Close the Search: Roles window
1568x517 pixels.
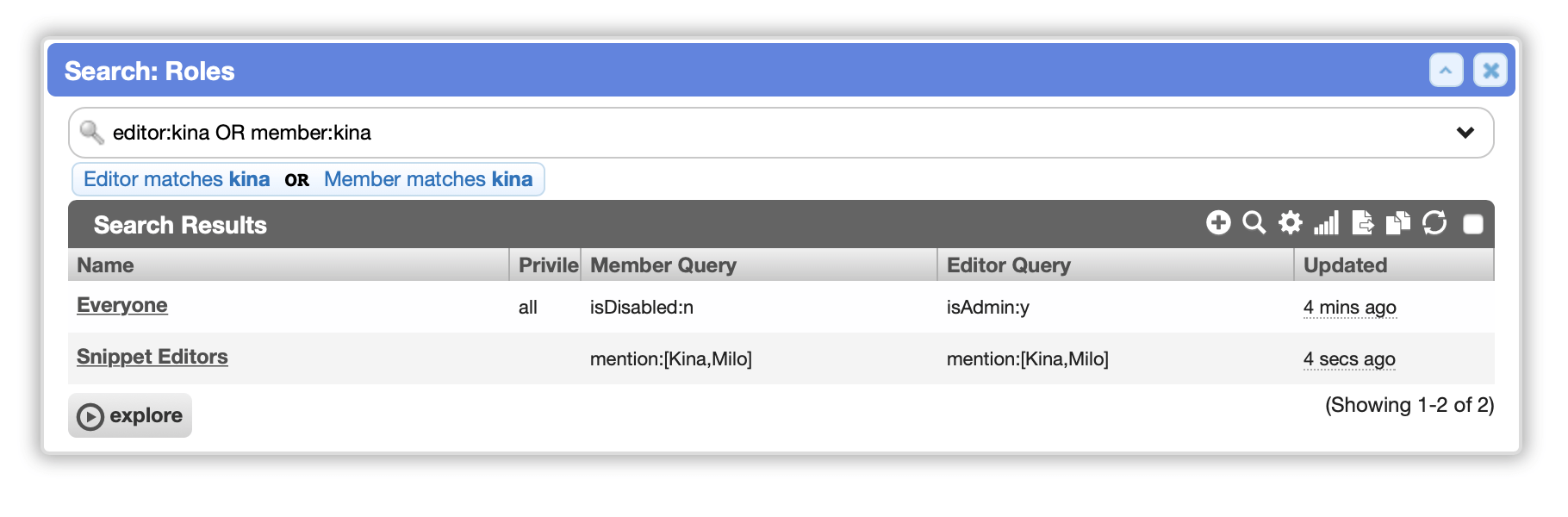tap(1490, 70)
